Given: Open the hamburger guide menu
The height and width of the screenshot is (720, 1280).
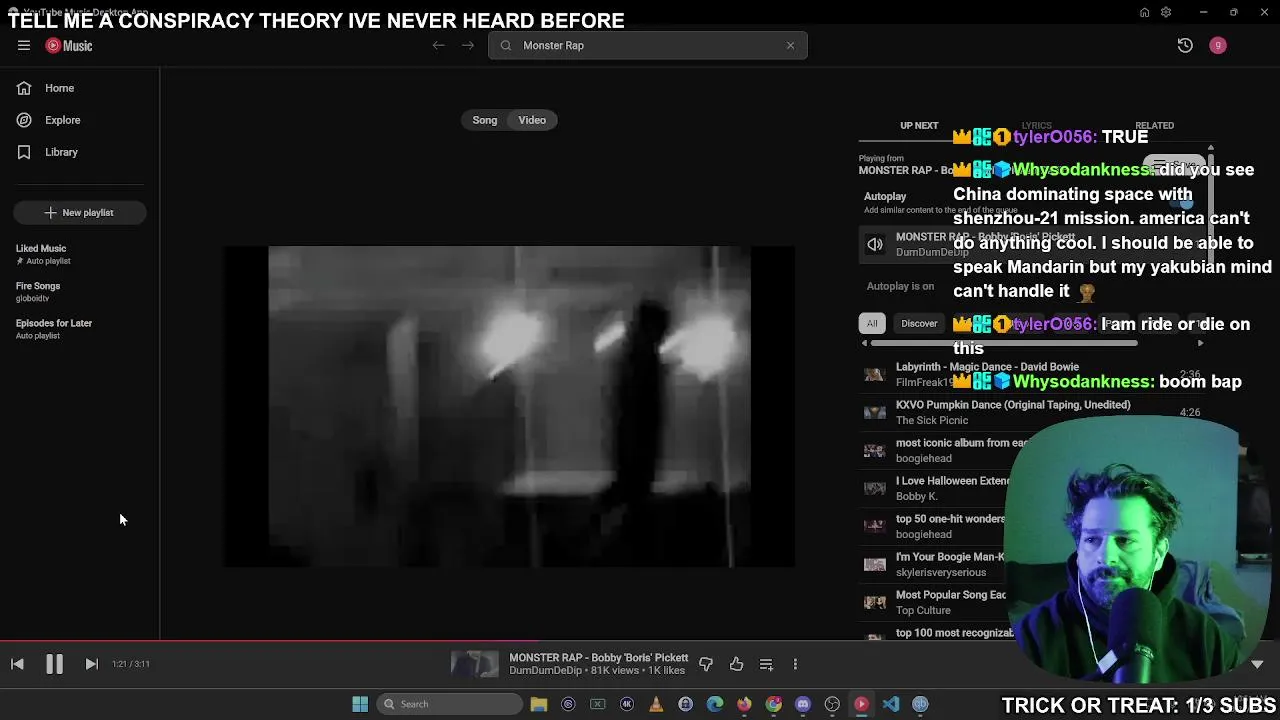Looking at the screenshot, I should point(23,45).
